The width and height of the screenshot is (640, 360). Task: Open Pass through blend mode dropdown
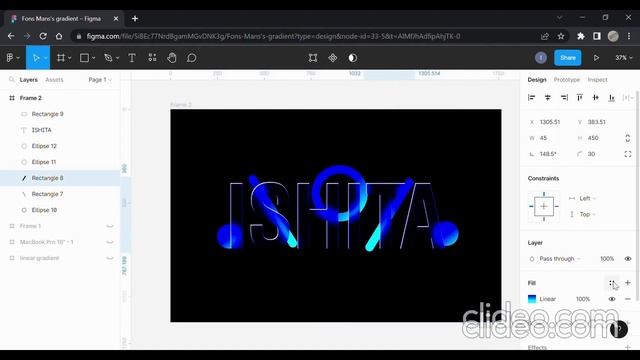pyautogui.click(x=560, y=259)
